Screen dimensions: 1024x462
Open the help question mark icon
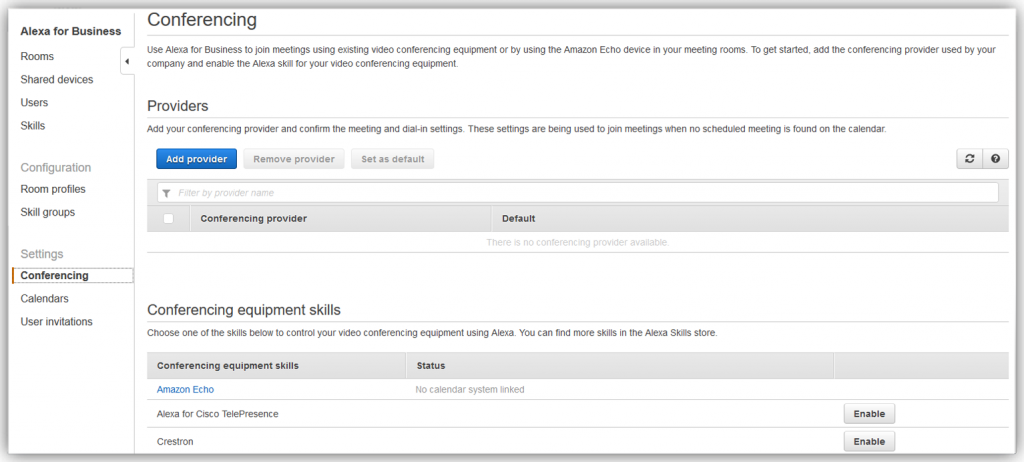[995, 159]
